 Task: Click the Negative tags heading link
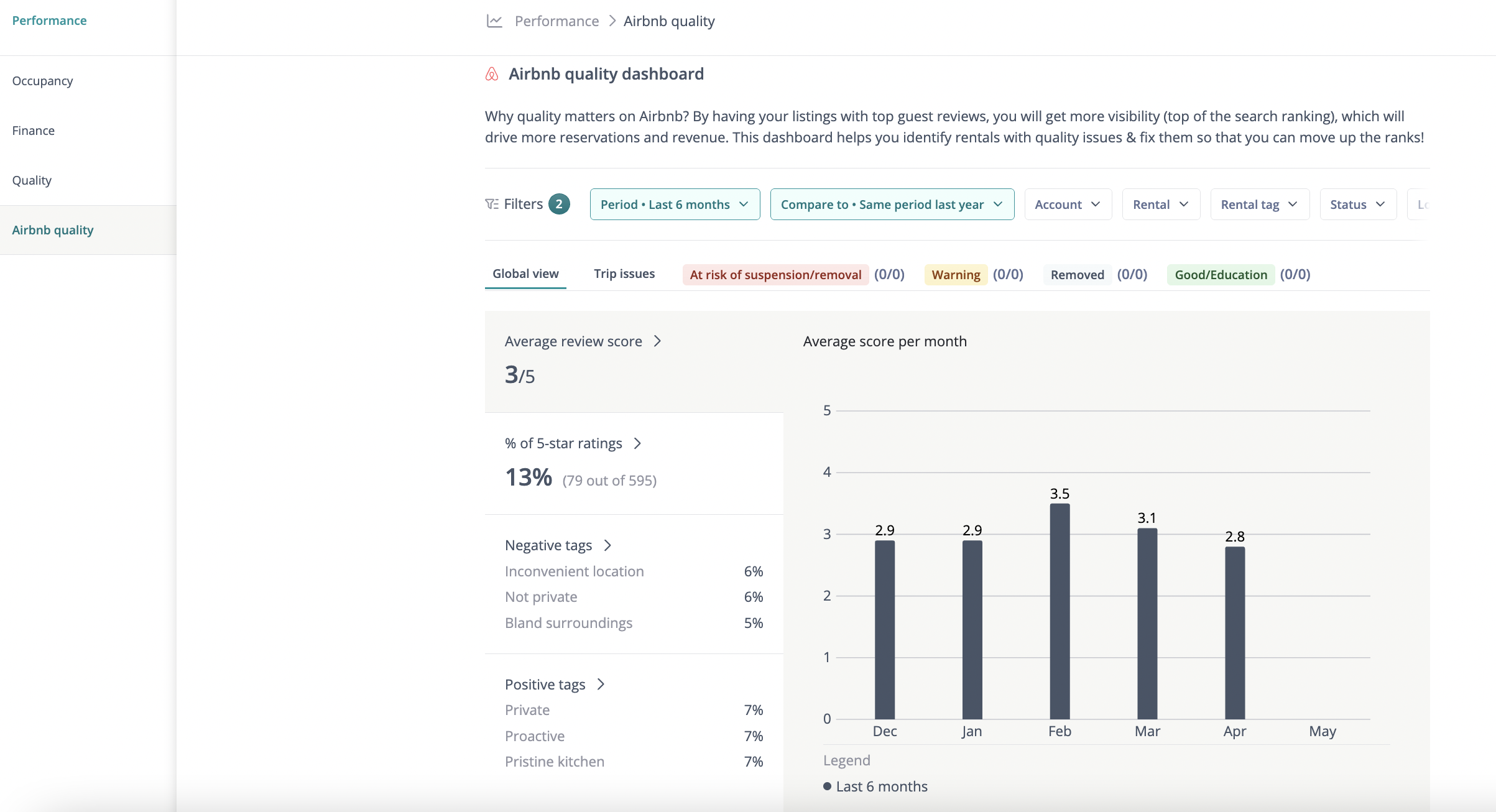tap(548, 545)
